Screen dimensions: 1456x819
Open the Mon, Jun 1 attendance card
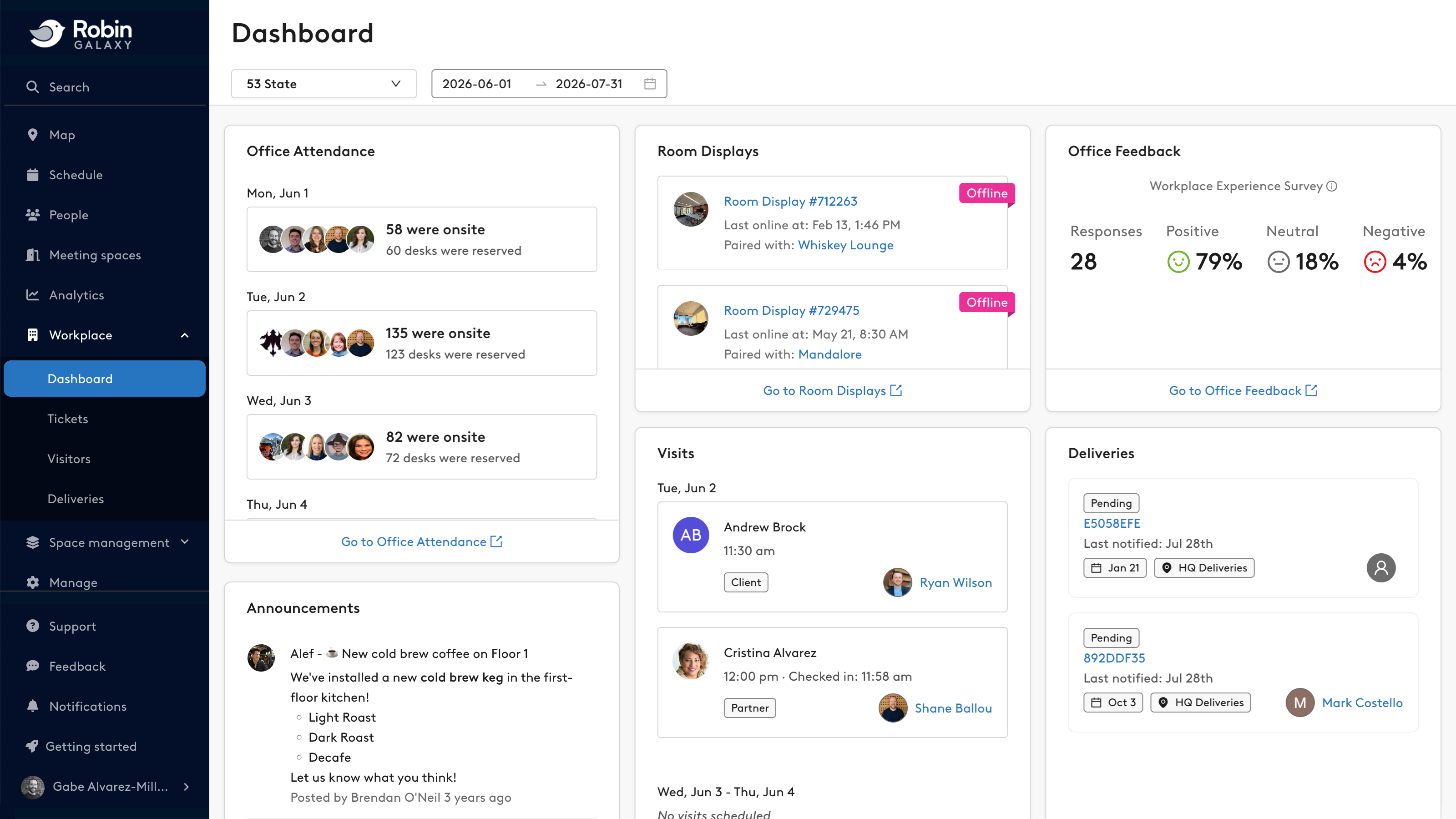pos(422,239)
